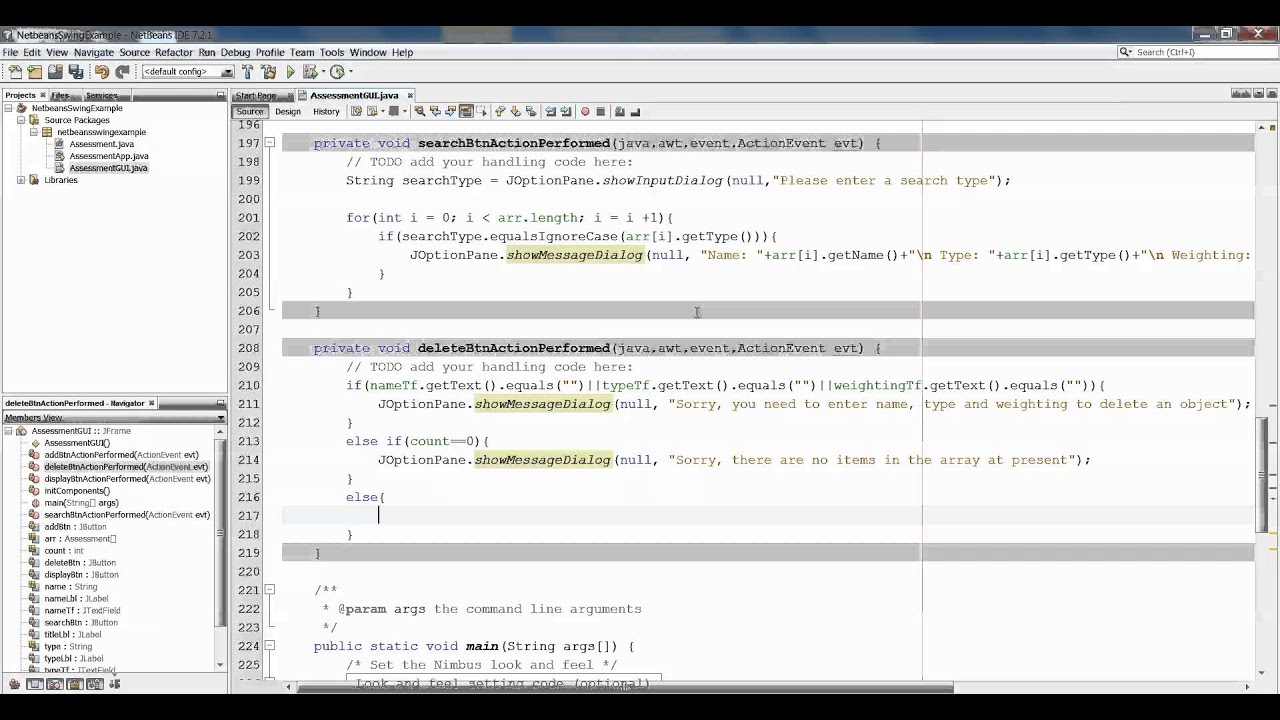This screenshot has width=1280, height=720.
Task: Expand the Libraries node
Action: [x=21, y=180]
